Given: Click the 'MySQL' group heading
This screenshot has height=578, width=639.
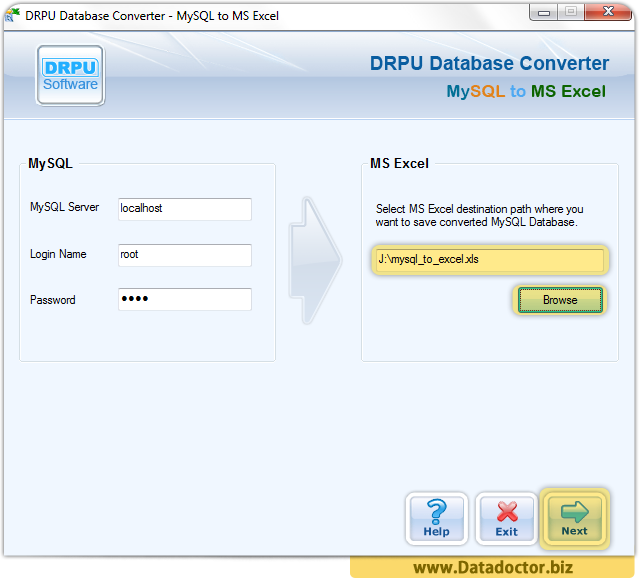Looking at the screenshot, I should tap(50, 163).
